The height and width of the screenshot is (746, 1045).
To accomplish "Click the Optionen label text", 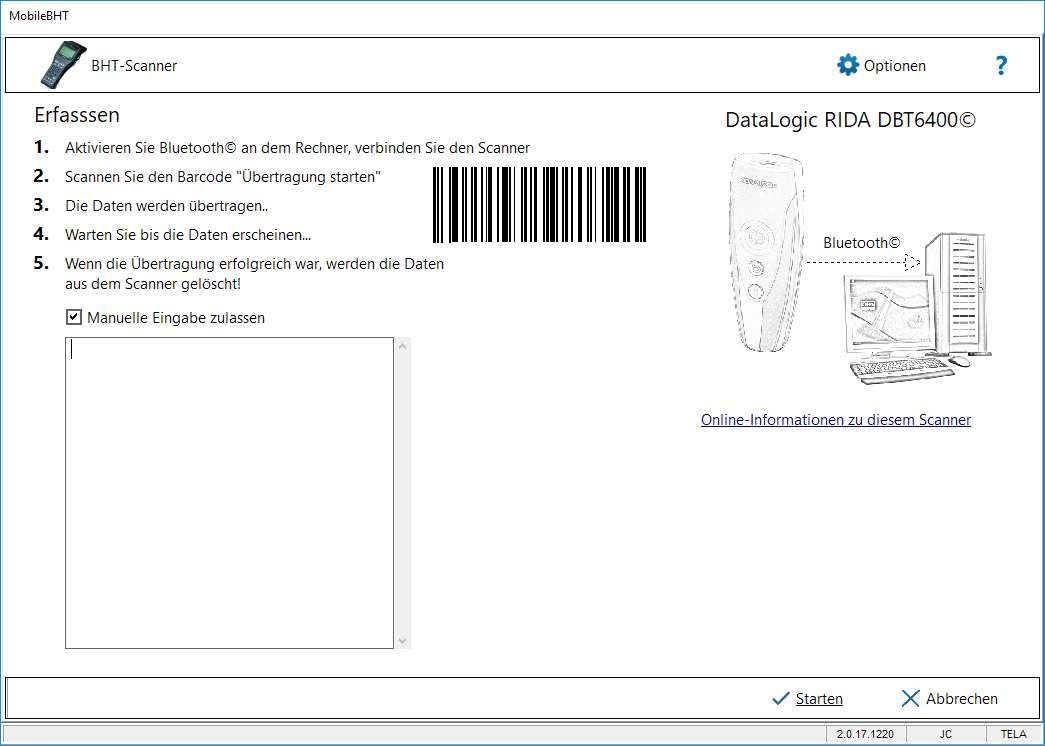I will point(894,66).
